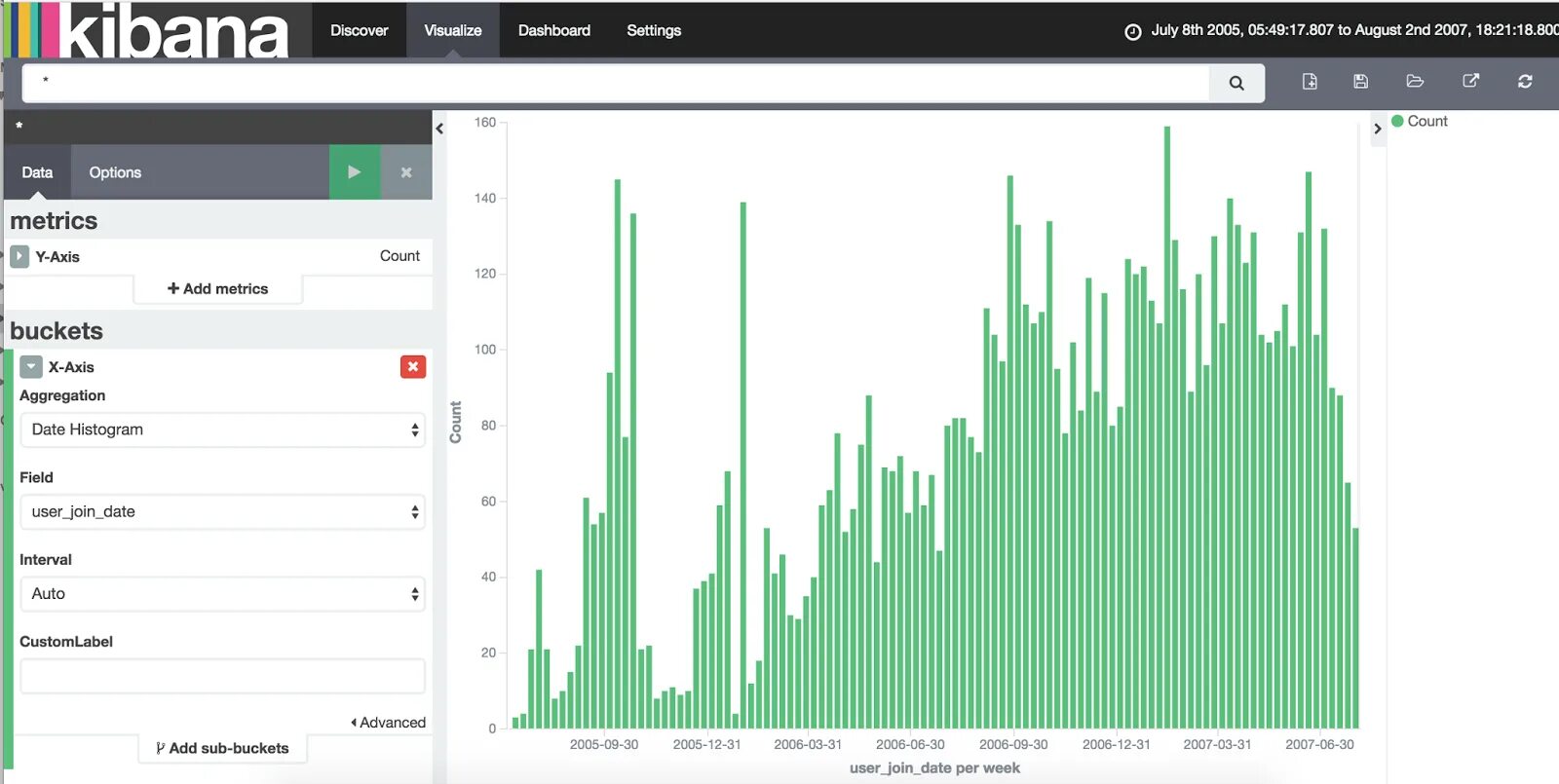The image size is (1559, 784).
Task: Open the Field user_join_date dropdown
Action: click(222, 511)
